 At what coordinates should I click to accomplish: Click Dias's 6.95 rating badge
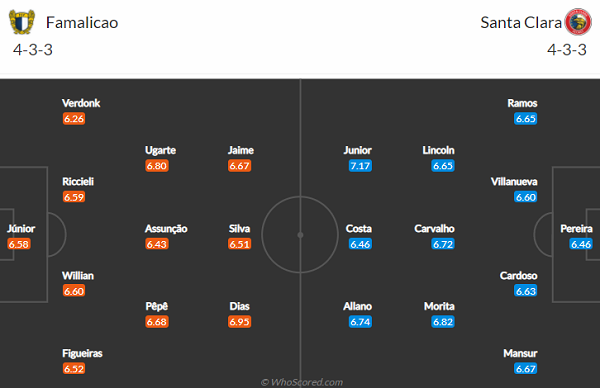click(240, 322)
